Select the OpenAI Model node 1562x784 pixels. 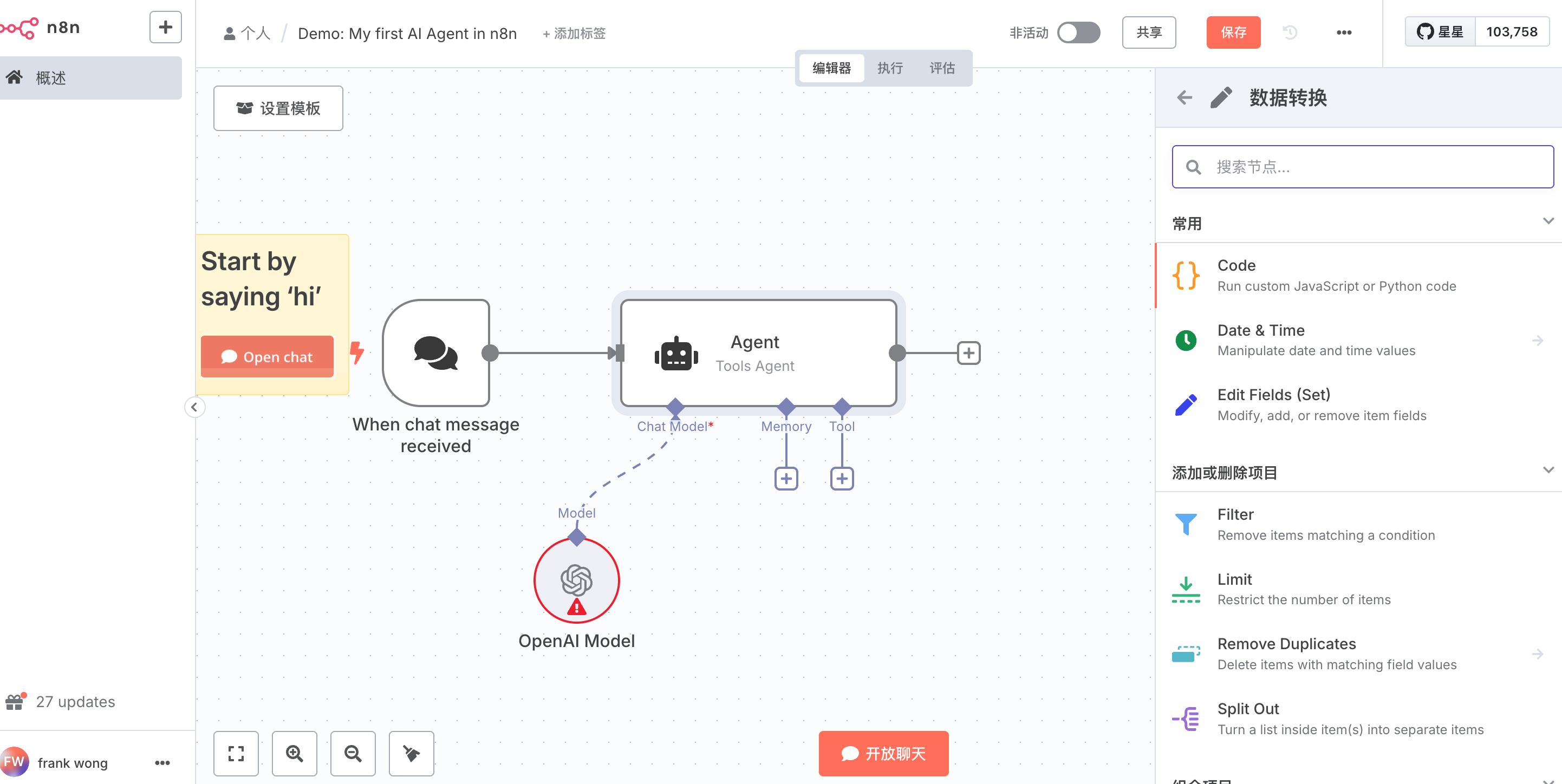coord(577,581)
